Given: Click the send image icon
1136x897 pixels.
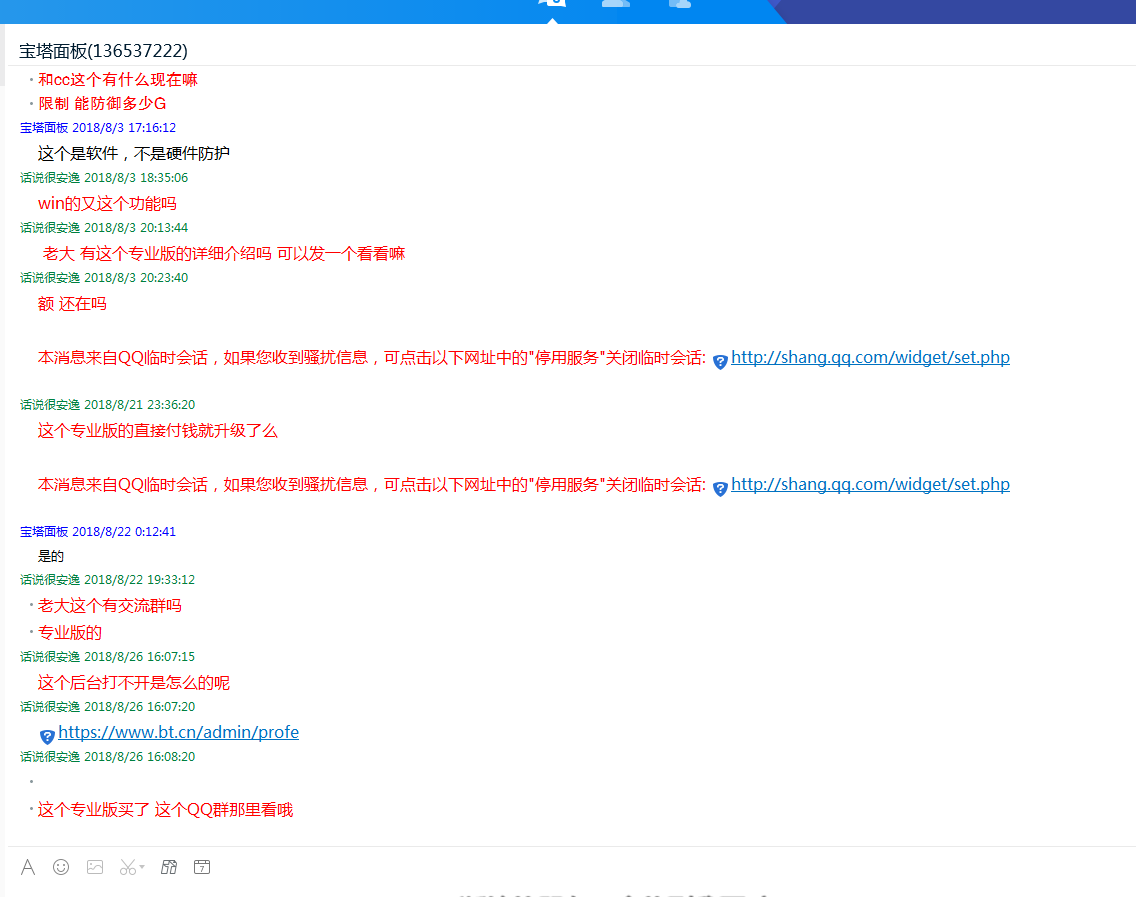Looking at the screenshot, I should coord(95,867).
